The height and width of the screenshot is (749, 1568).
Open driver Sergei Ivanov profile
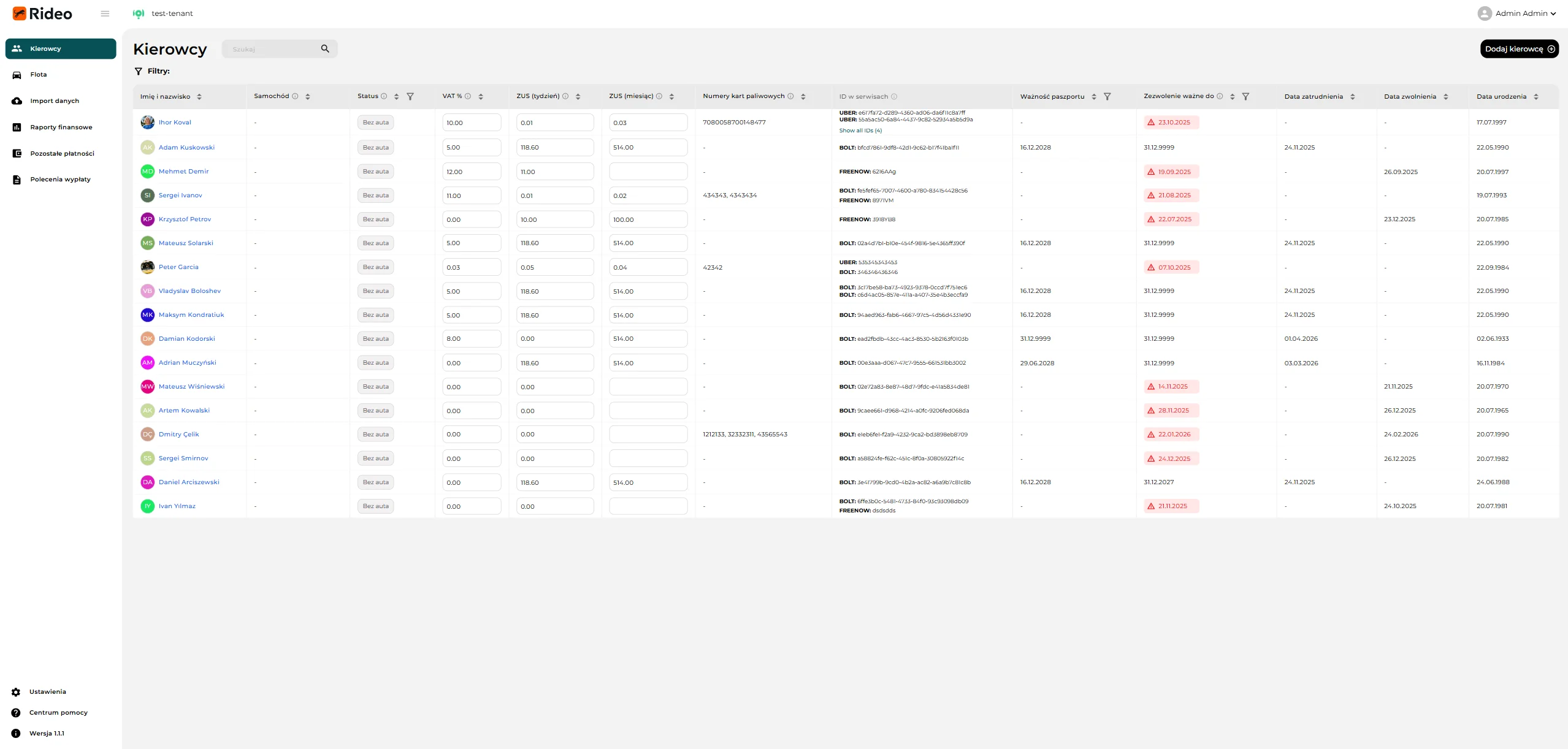click(180, 196)
